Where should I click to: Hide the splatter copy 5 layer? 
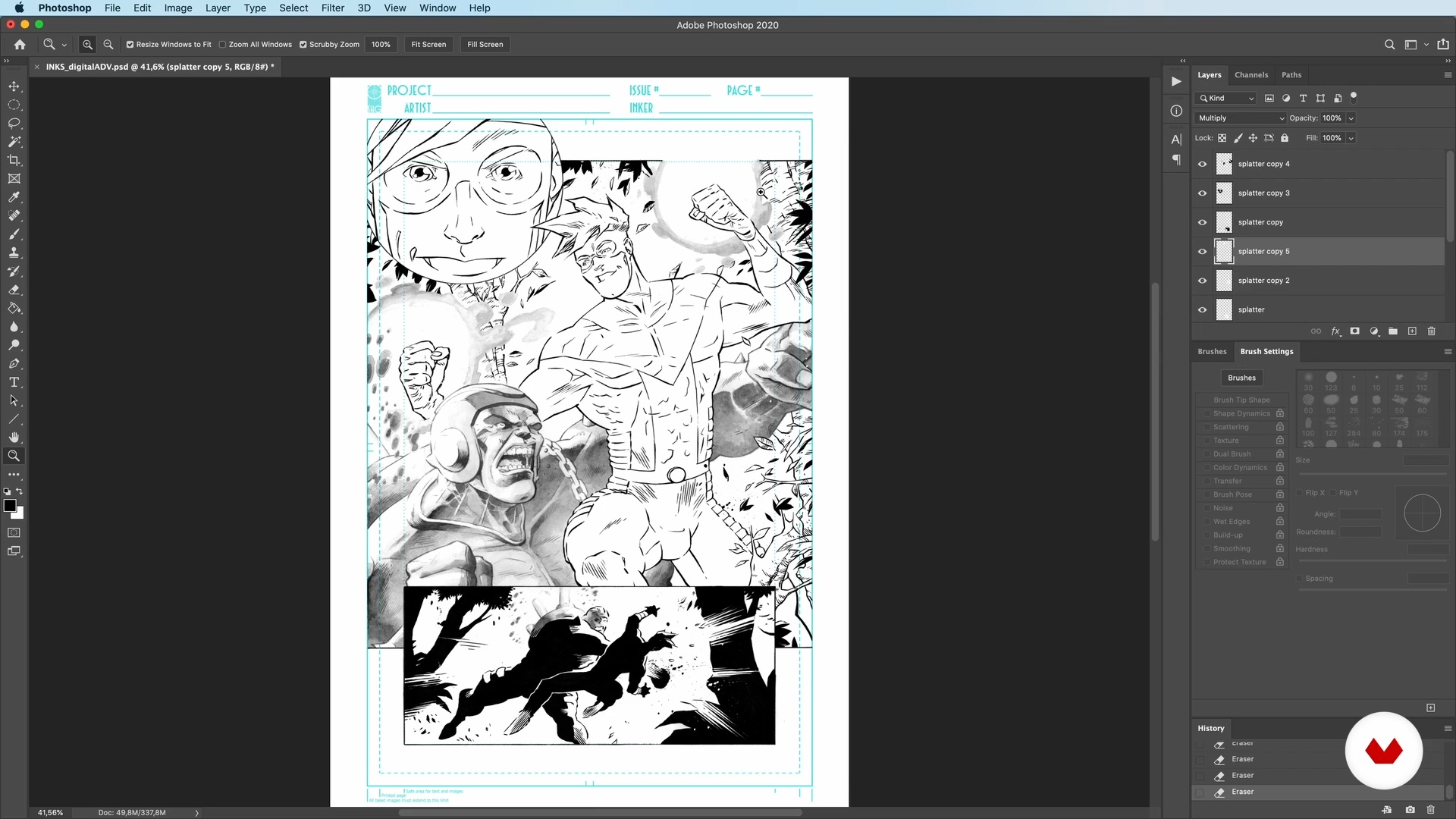[x=1202, y=252]
